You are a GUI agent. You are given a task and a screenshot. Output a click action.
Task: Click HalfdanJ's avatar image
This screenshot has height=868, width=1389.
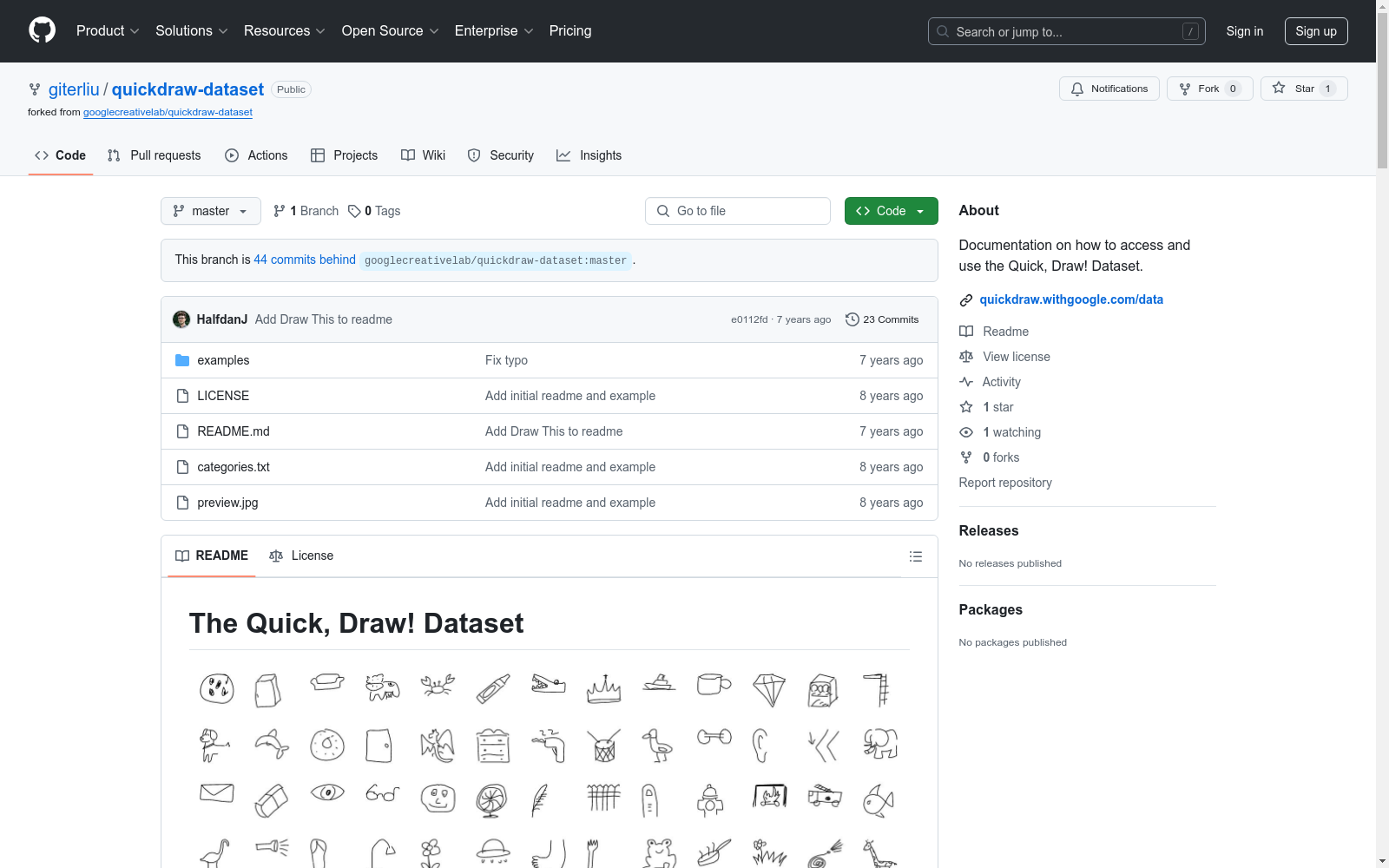point(181,319)
